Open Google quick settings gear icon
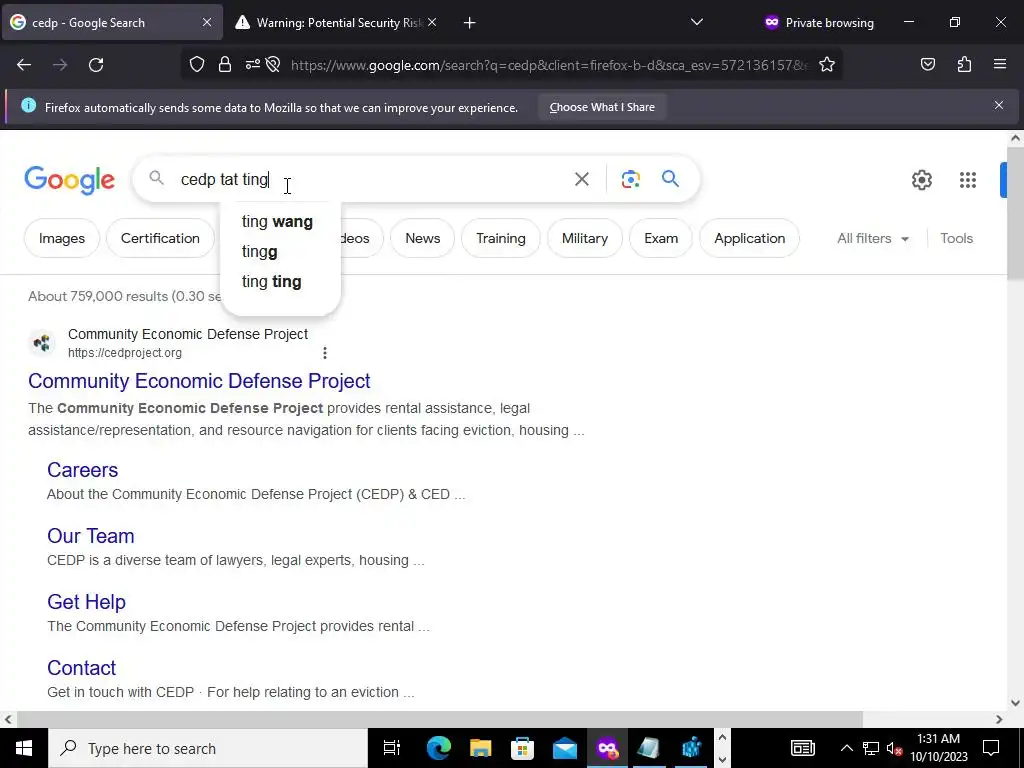This screenshot has height=768, width=1024. click(921, 180)
